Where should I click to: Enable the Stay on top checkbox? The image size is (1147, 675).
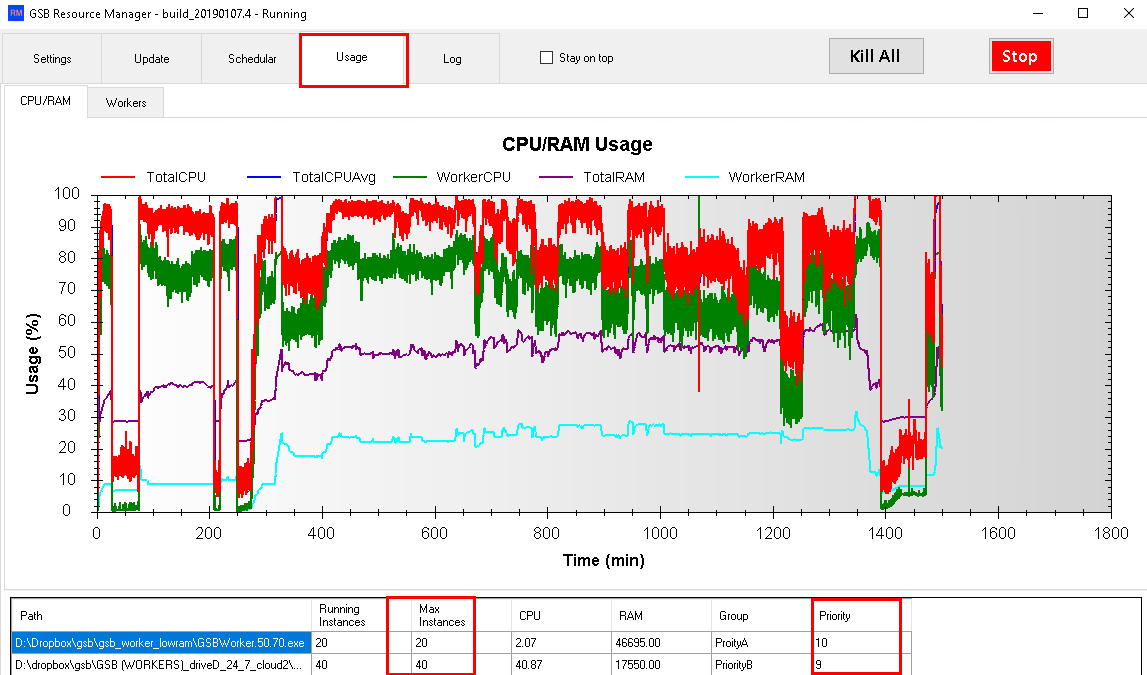coord(546,58)
